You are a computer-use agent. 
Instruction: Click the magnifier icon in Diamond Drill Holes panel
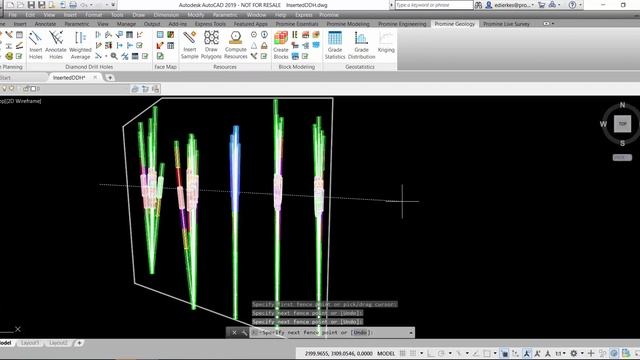click(x=114, y=56)
